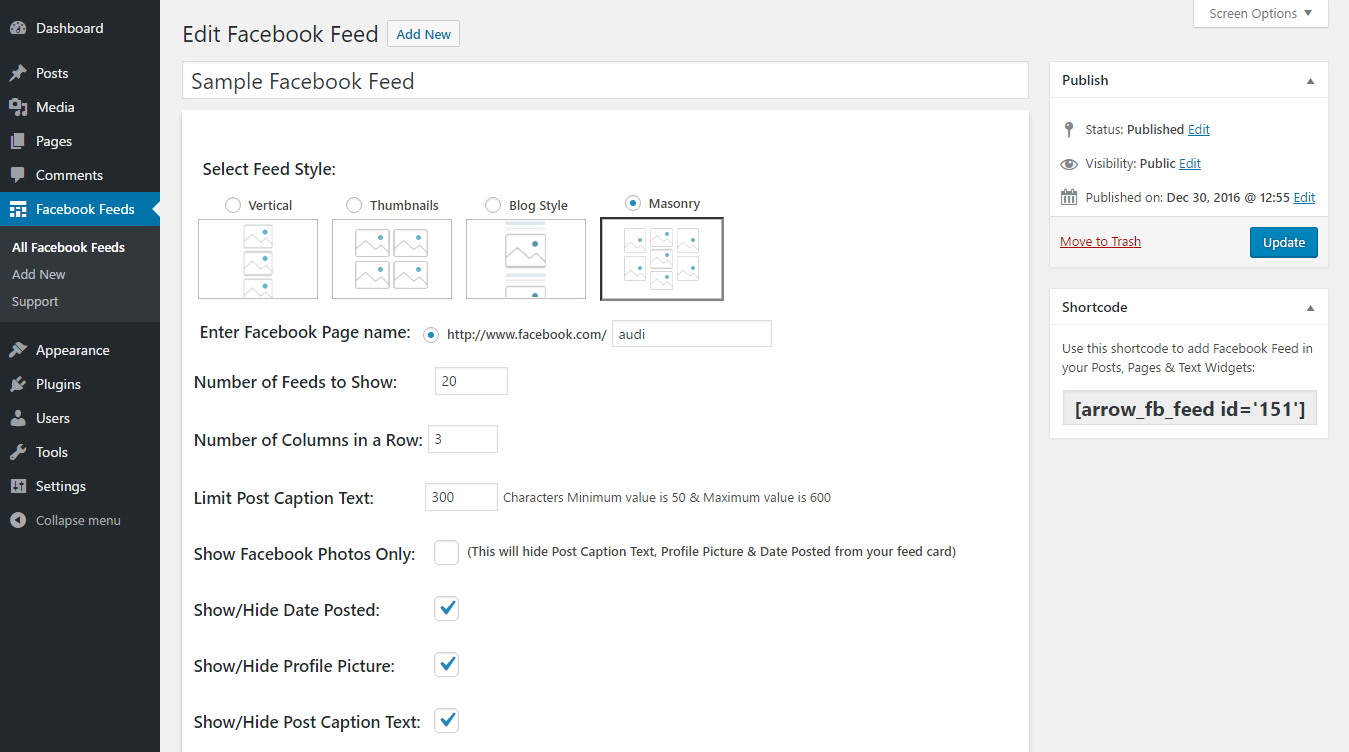The width and height of the screenshot is (1349, 752).
Task: Click the Move to Trash link
Action: click(x=1100, y=241)
